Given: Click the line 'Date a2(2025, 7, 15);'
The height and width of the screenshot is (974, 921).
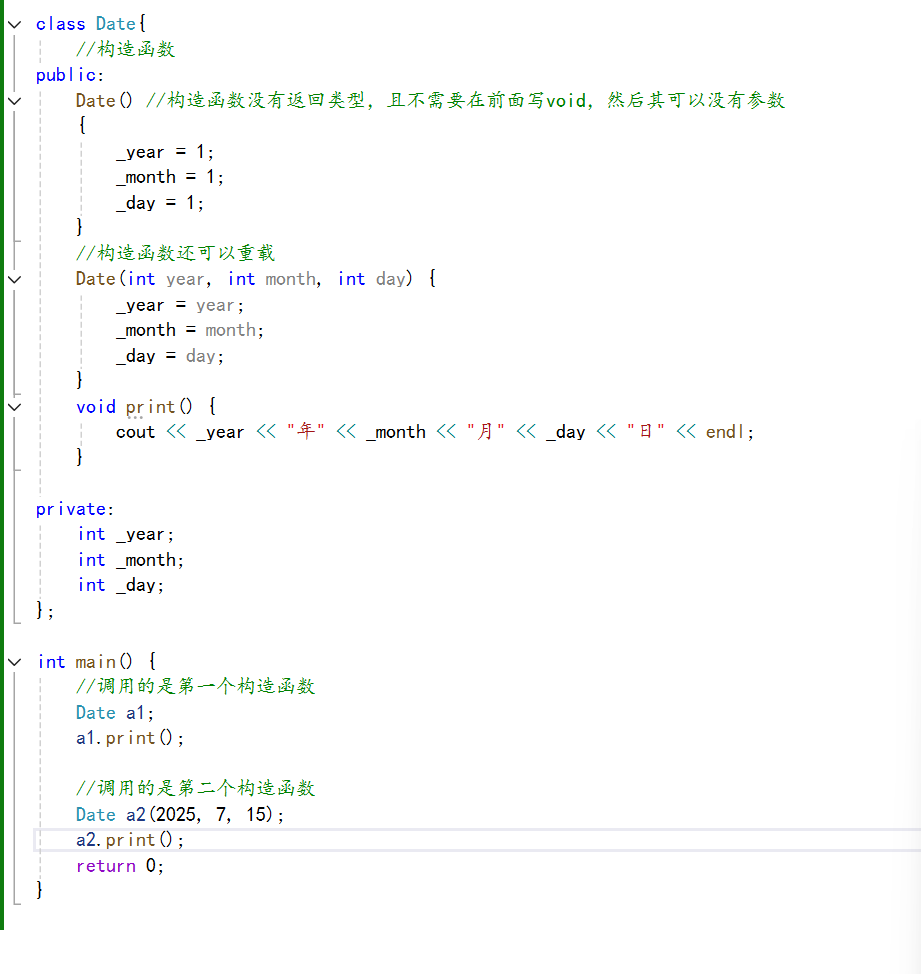Looking at the screenshot, I should [x=179, y=814].
